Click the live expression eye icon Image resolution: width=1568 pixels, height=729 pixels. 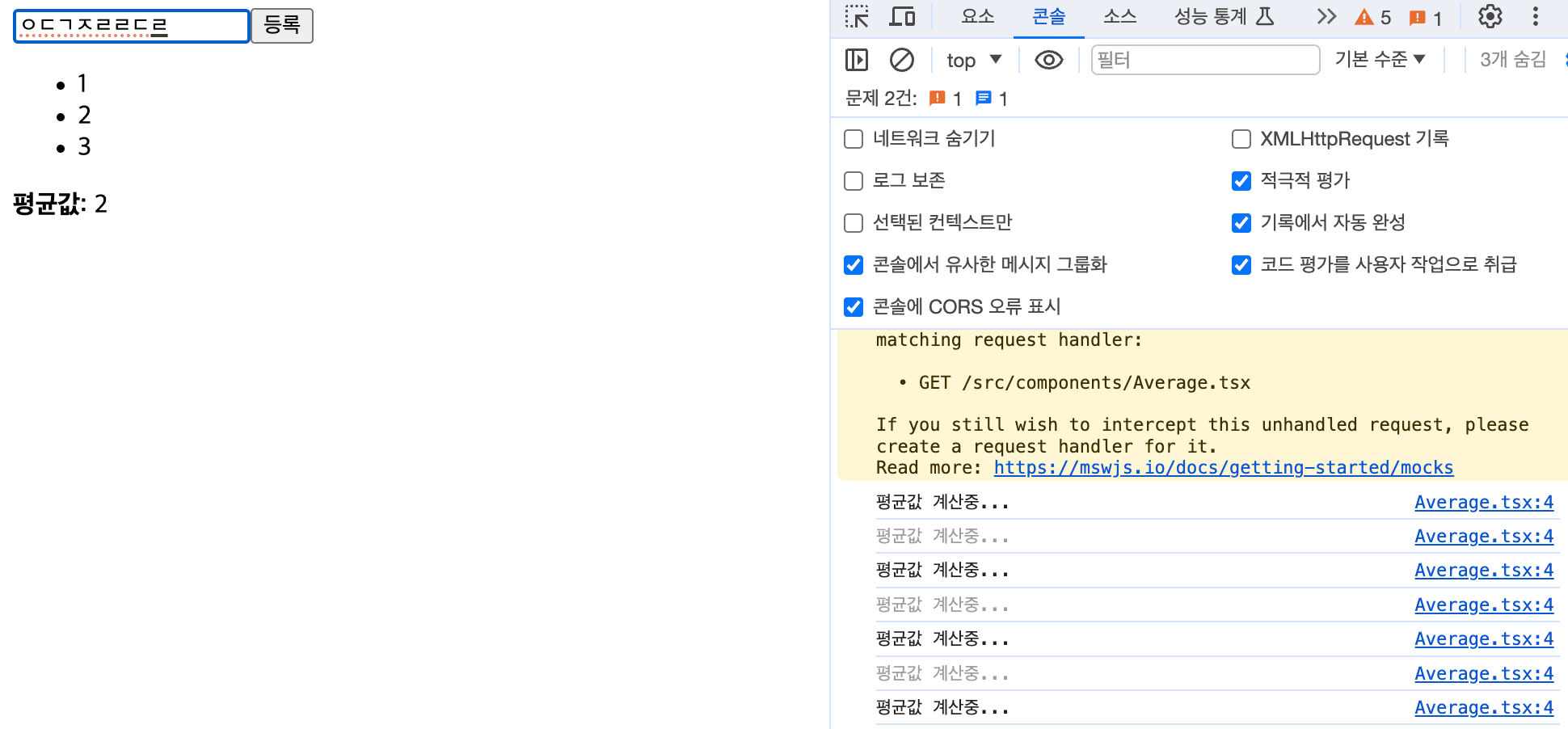[x=1048, y=60]
